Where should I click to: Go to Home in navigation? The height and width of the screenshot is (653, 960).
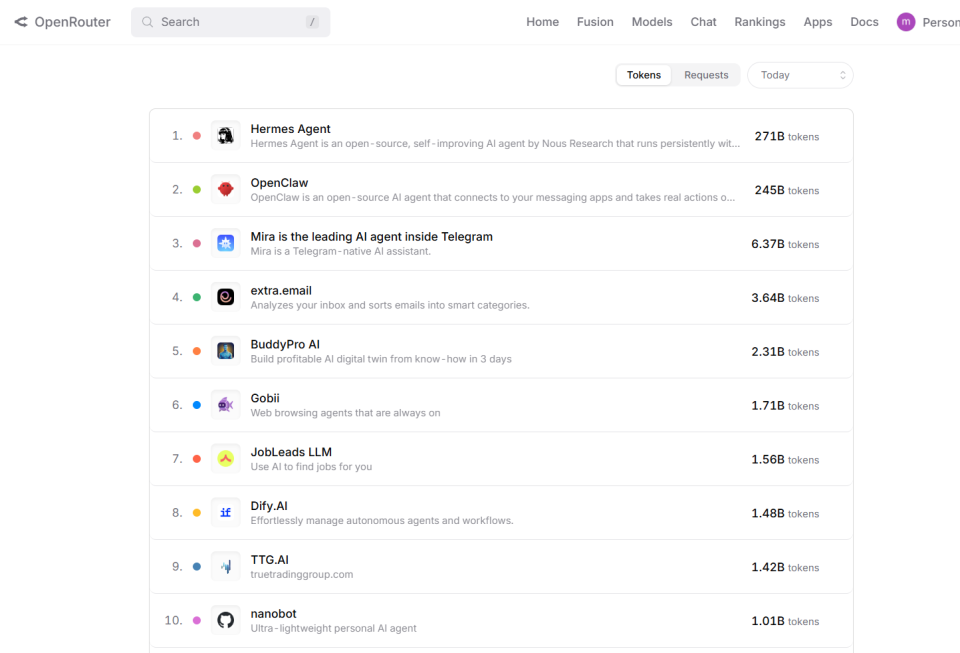pyautogui.click(x=542, y=22)
